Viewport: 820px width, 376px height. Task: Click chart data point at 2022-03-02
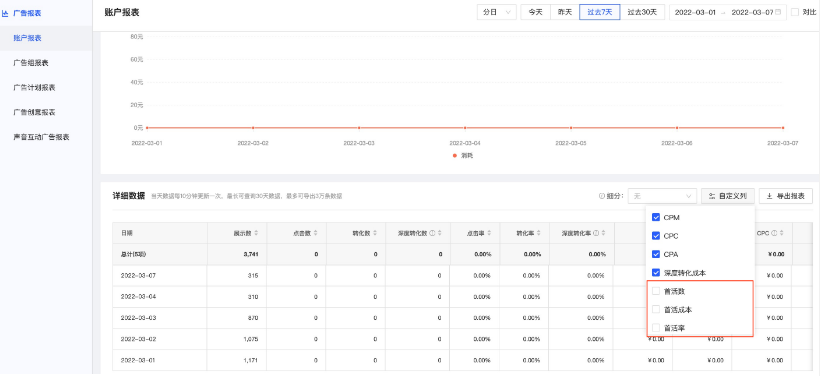(x=253, y=128)
